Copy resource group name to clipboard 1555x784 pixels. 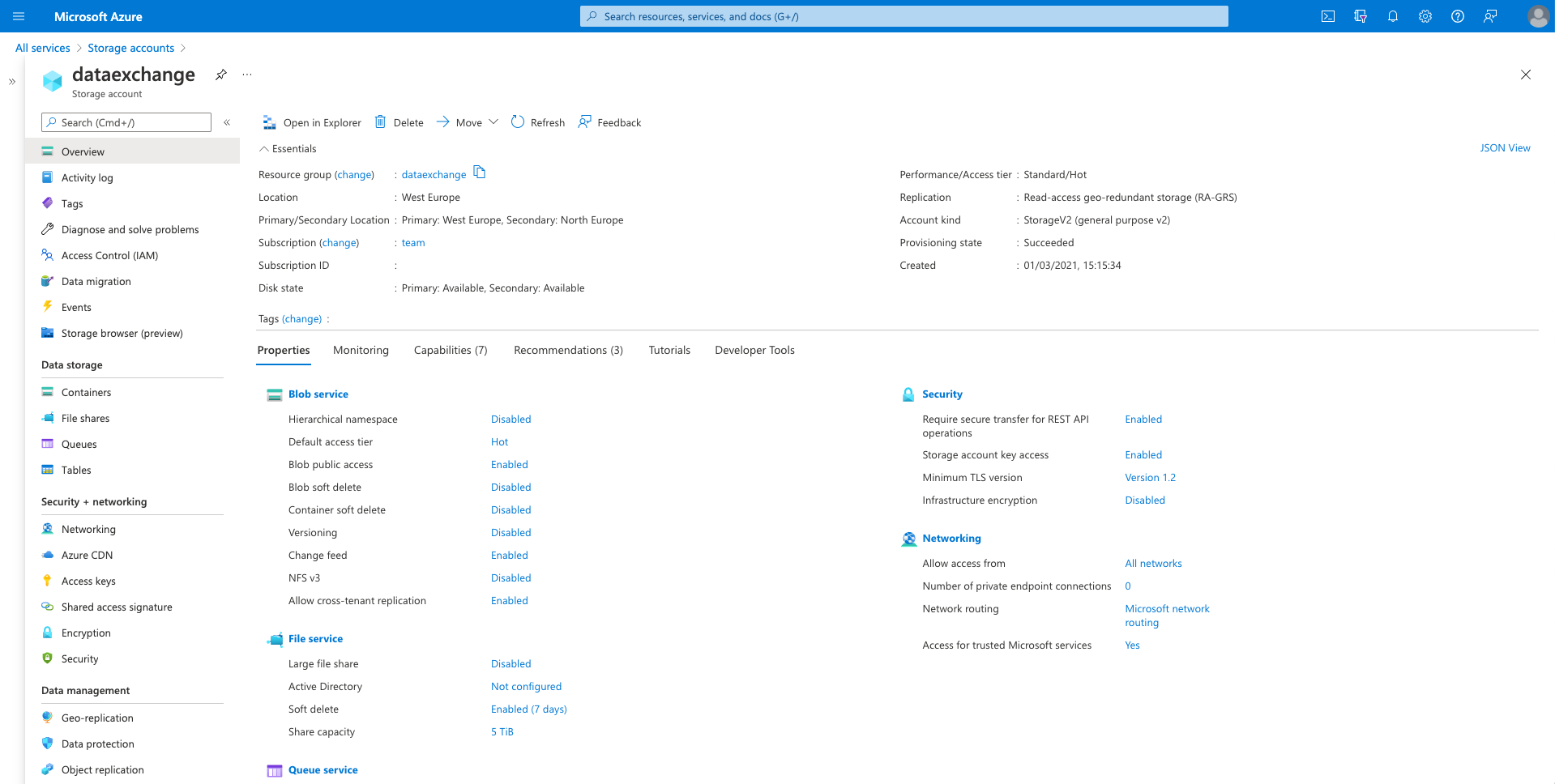click(x=480, y=173)
